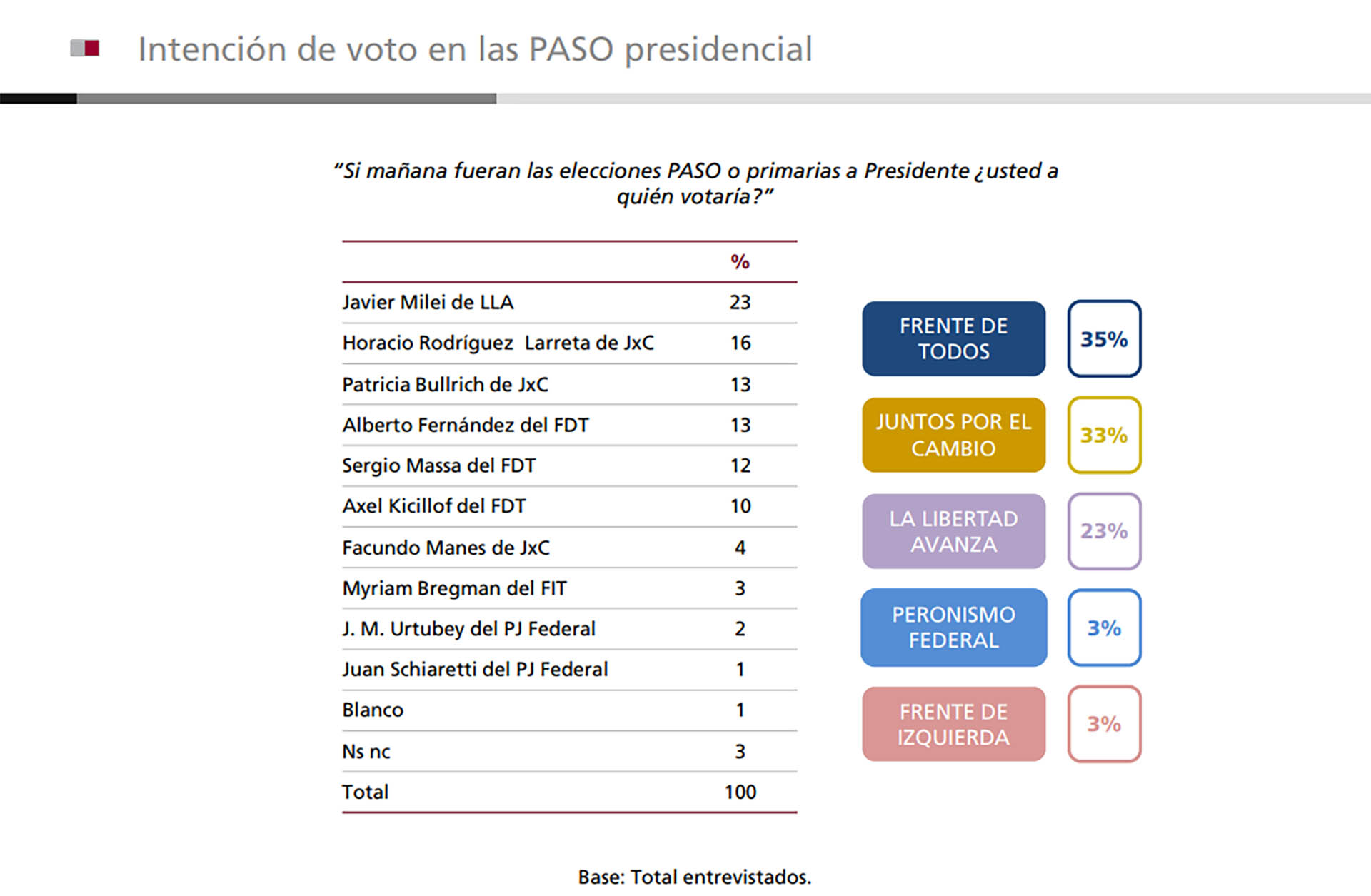The image size is (1371, 896).
Task: Click the slide title about PASO presidencial
Action: coord(475,49)
